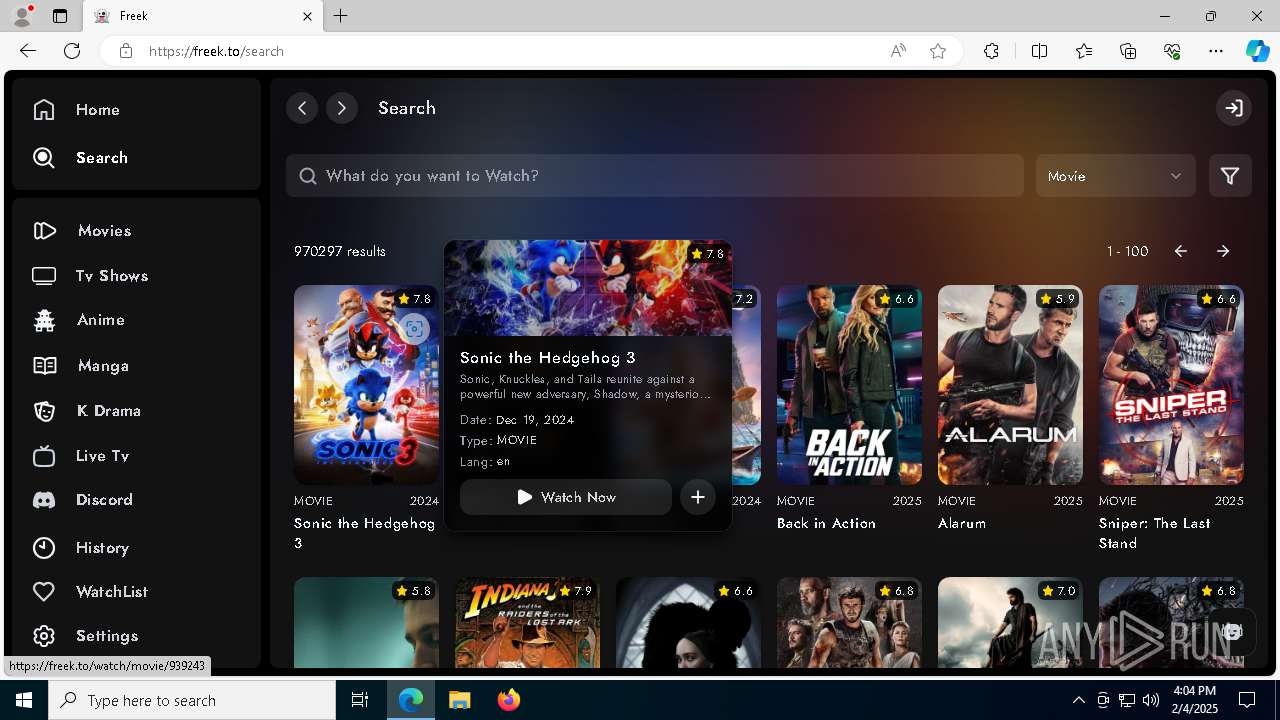Launch Firefox from the taskbar
The width and height of the screenshot is (1280, 720).
click(x=509, y=700)
